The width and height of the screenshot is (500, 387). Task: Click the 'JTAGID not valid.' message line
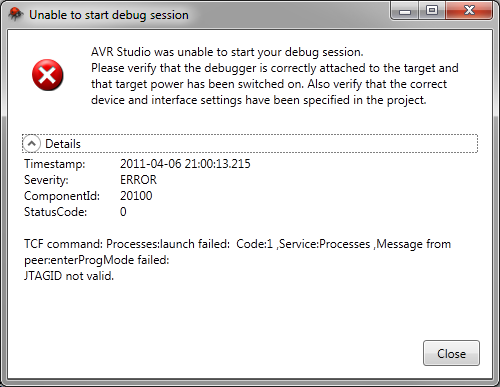(x=69, y=276)
